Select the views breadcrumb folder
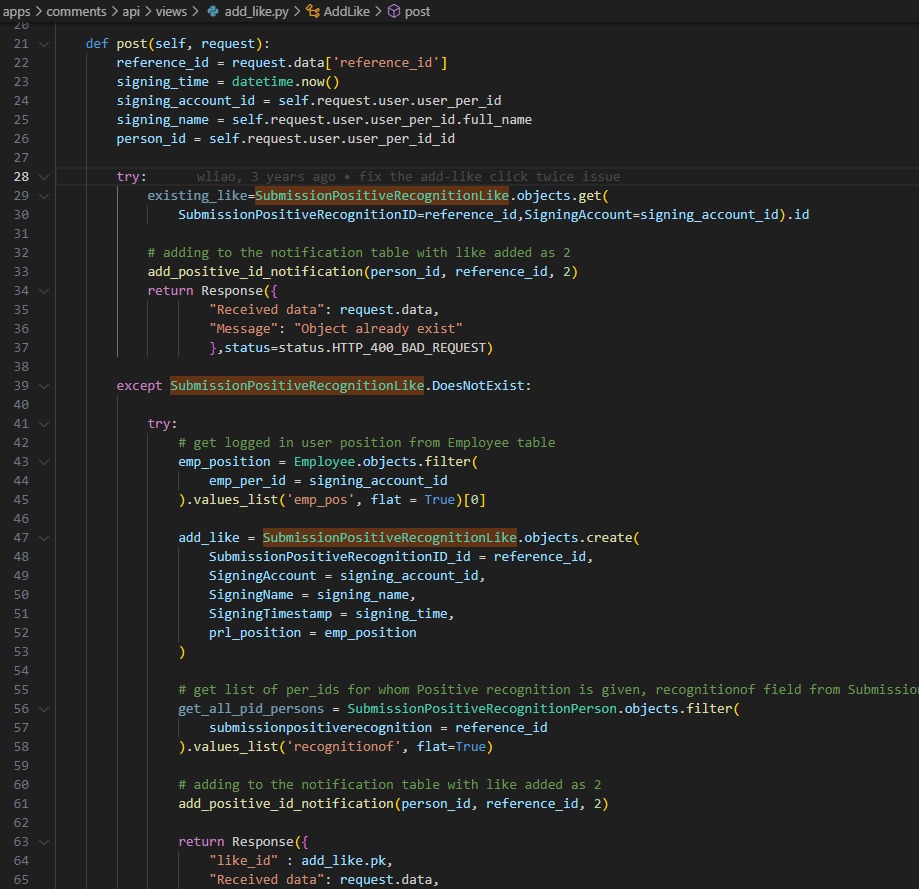 [x=171, y=11]
